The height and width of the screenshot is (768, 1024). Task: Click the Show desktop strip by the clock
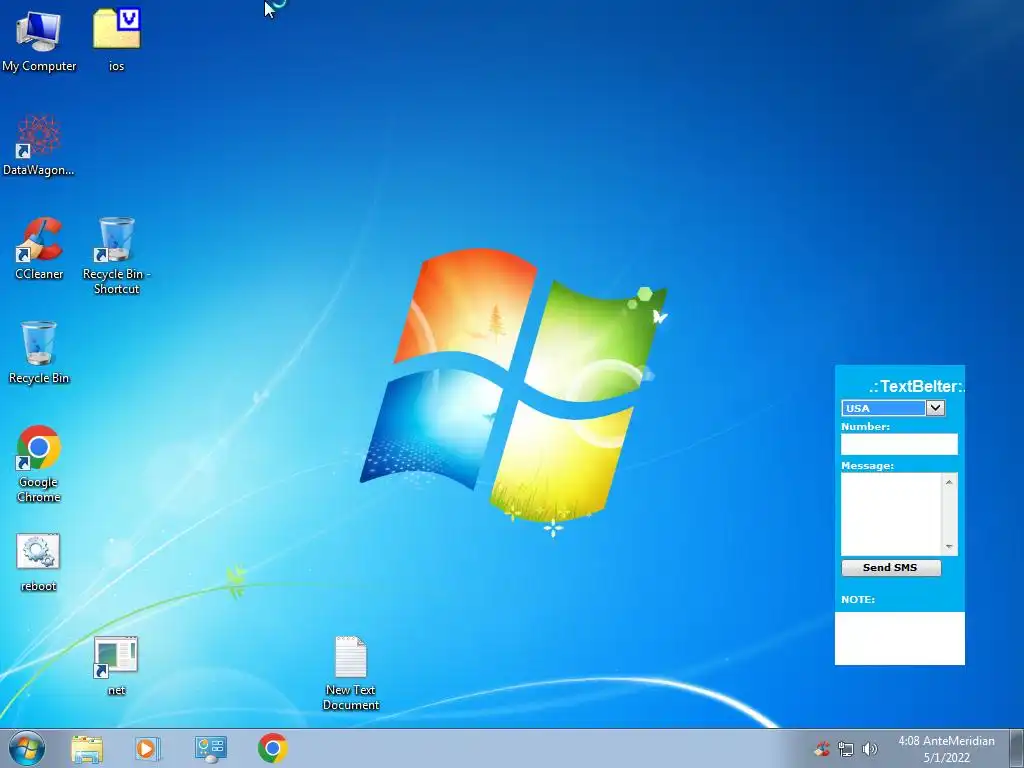(x=1017, y=748)
